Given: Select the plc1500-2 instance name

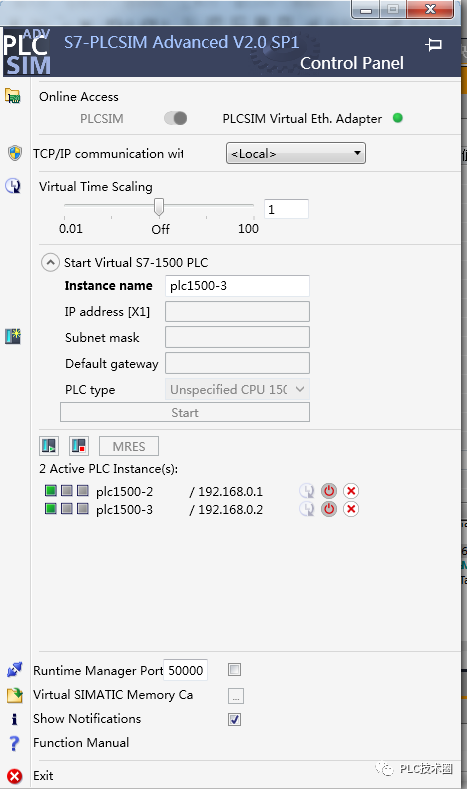Looking at the screenshot, I should tap(124, 491).
